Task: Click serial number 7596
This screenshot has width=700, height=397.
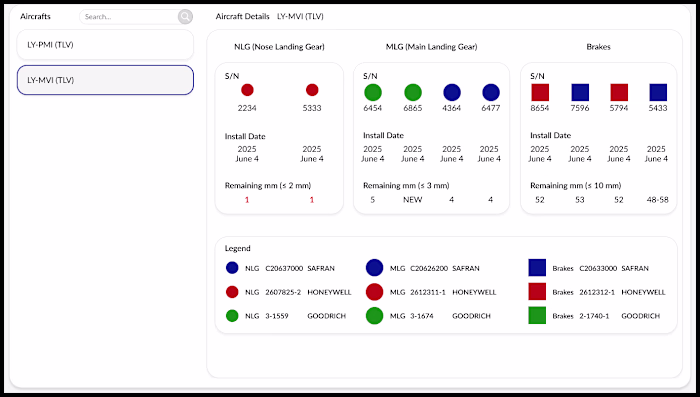Action: [580, 108]
